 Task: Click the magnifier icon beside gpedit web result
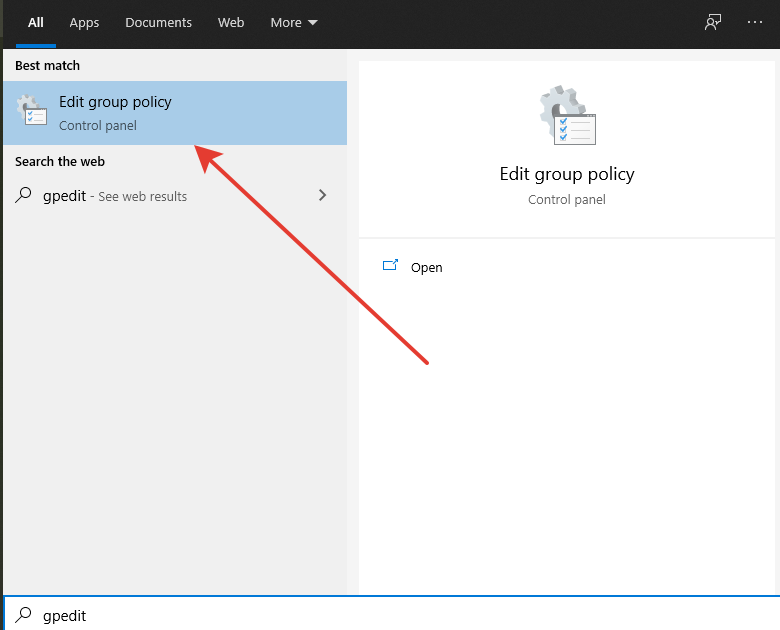coord(23,195)
